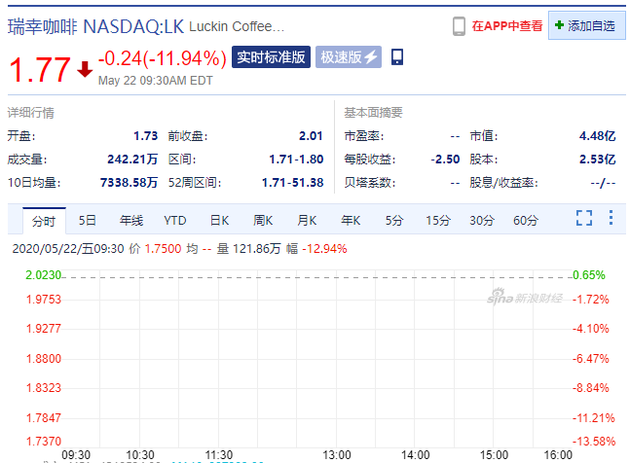Image resolution: width=630 pixels, height=463 pixels.
Task: Click the 09:30 time axis label
Action: (x=76, y=455)
